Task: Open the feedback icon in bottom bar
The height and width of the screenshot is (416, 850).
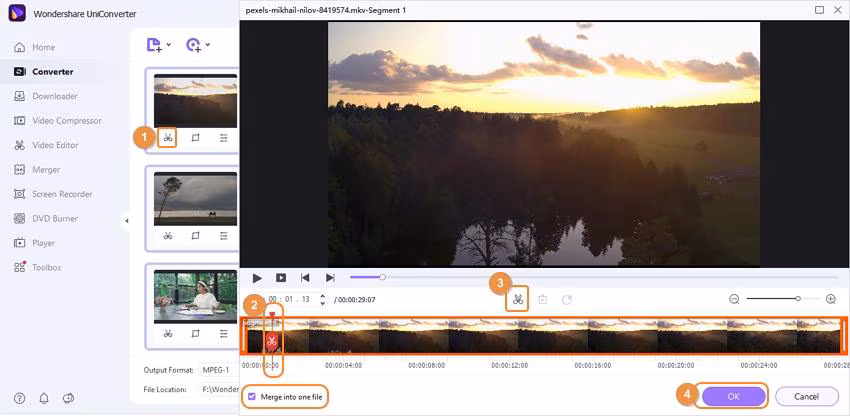Action: (68, 399)
